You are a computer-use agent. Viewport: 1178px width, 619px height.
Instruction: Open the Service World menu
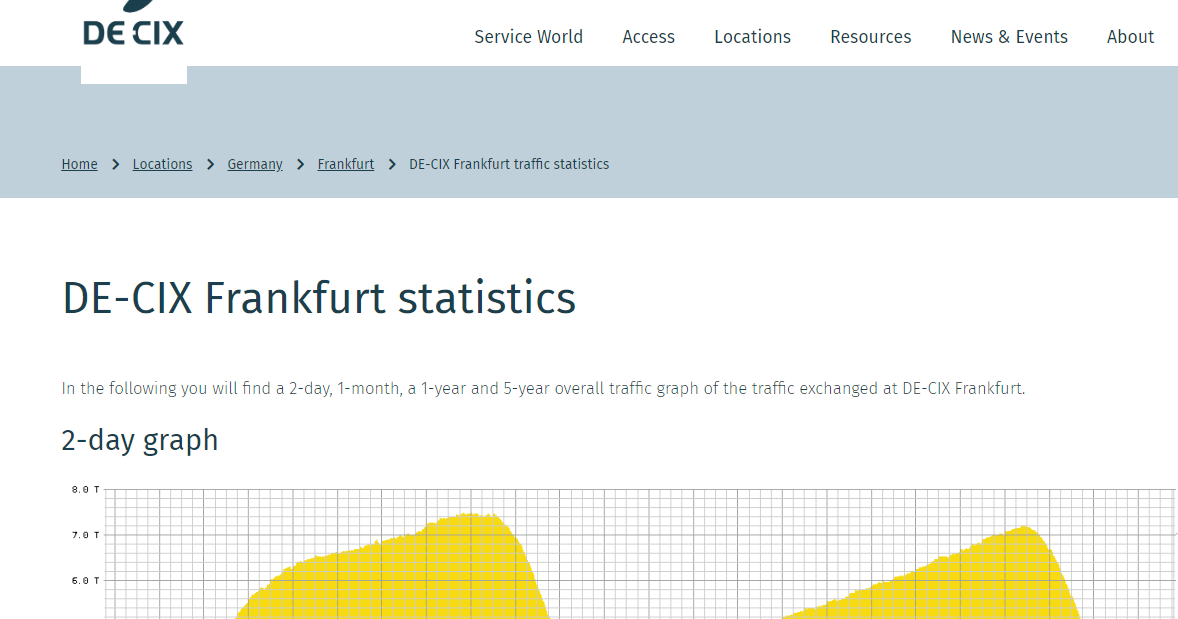[x=528, y=37]
